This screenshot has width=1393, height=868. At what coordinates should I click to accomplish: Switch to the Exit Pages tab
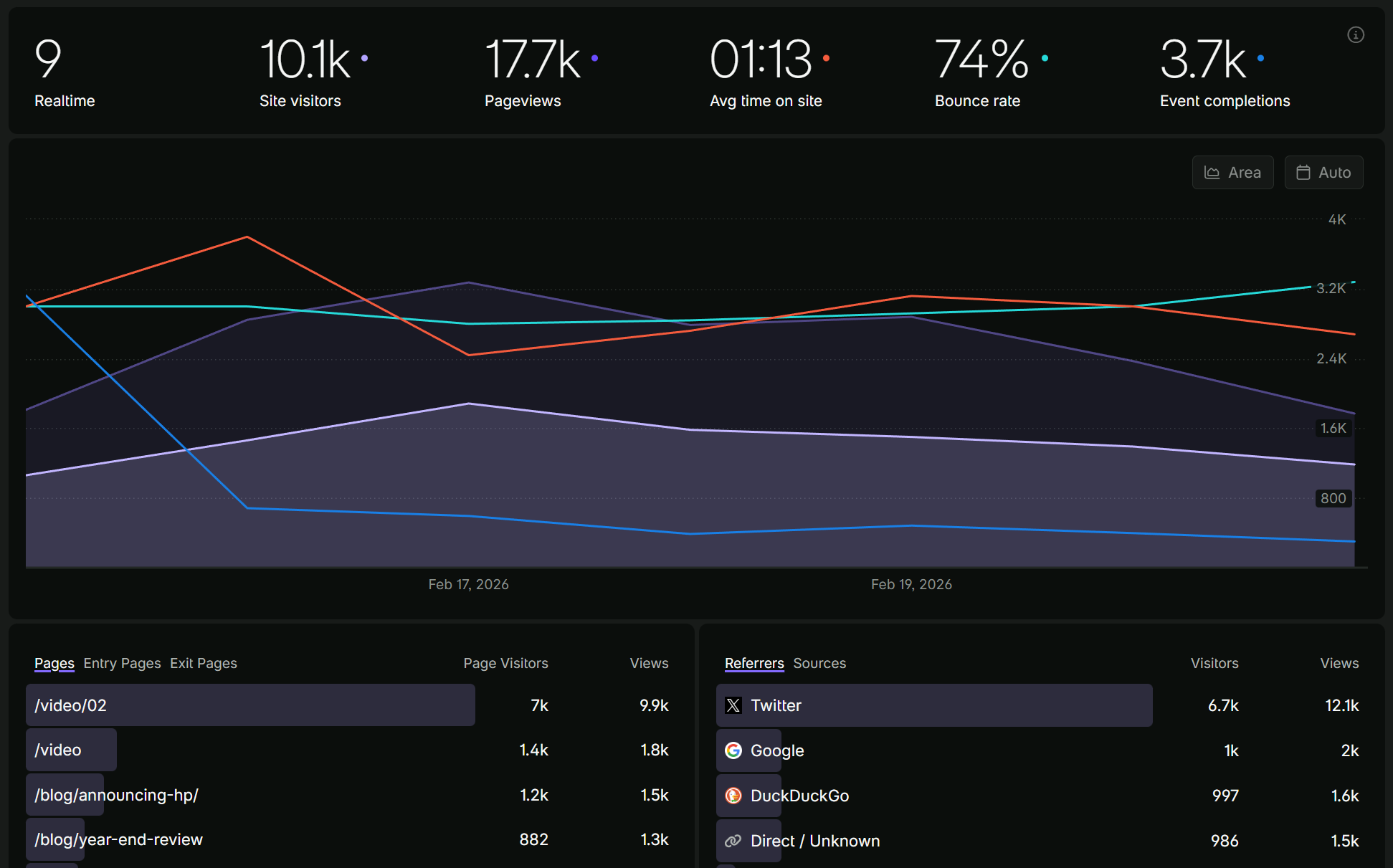coord(203,663)
